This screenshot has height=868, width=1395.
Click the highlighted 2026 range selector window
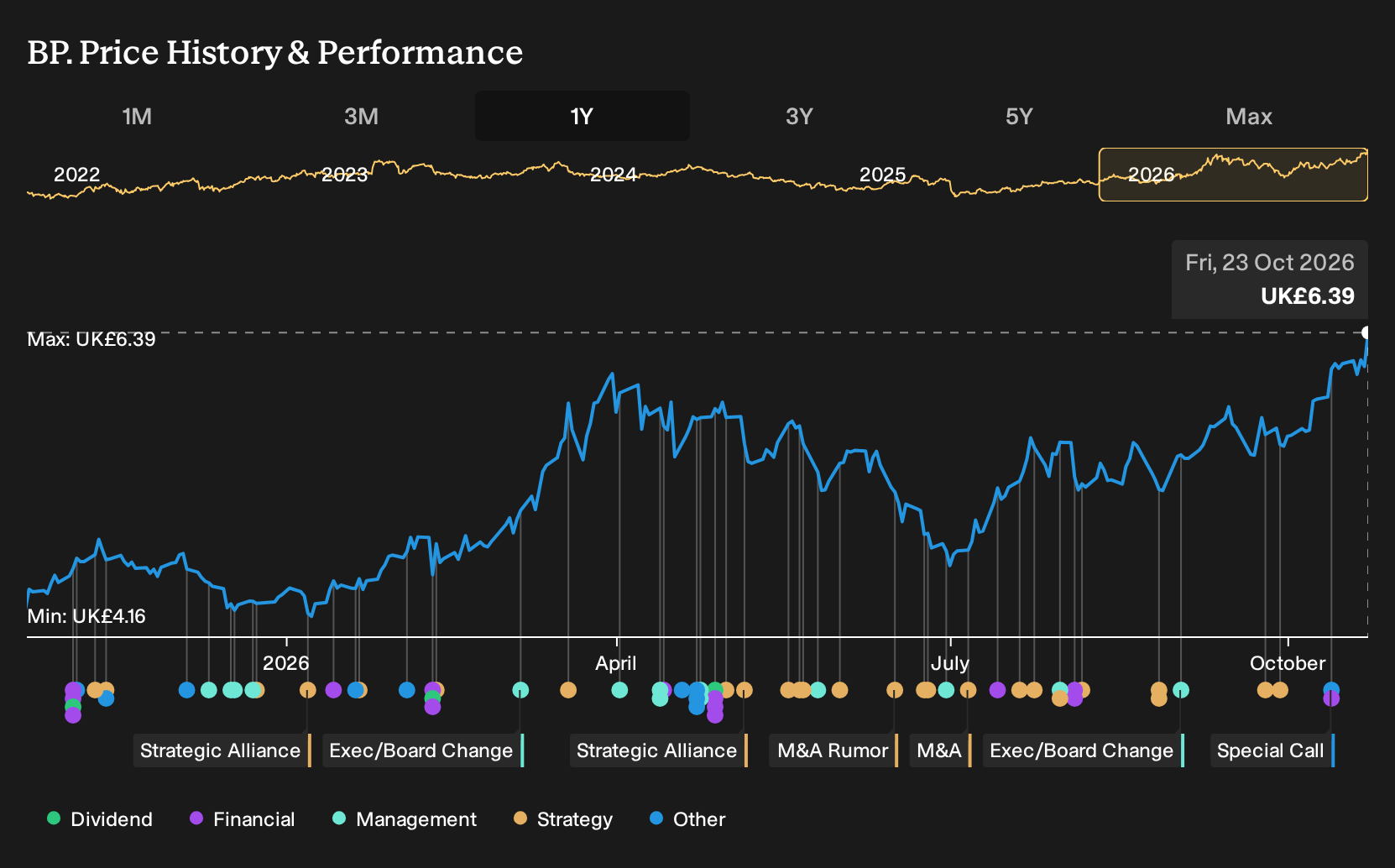coord(1233,175)
